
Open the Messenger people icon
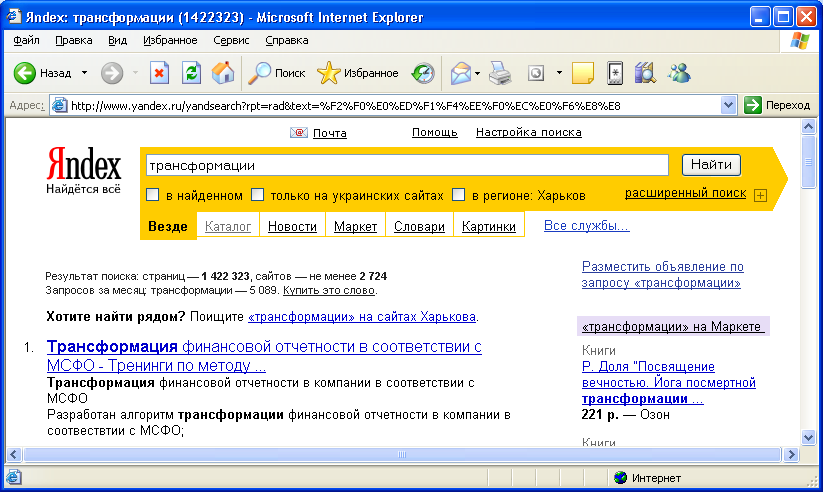679,73
